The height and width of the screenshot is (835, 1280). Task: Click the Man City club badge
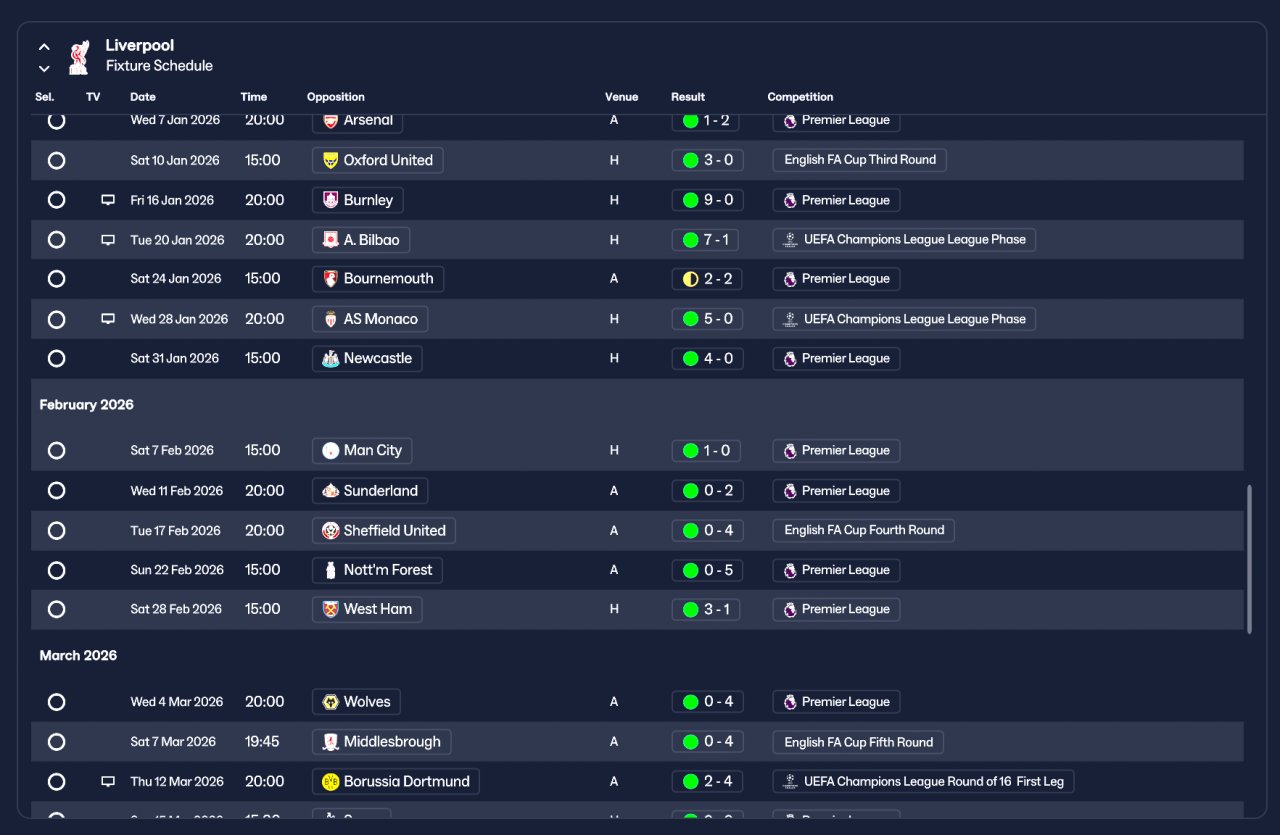tap(330, 451)
